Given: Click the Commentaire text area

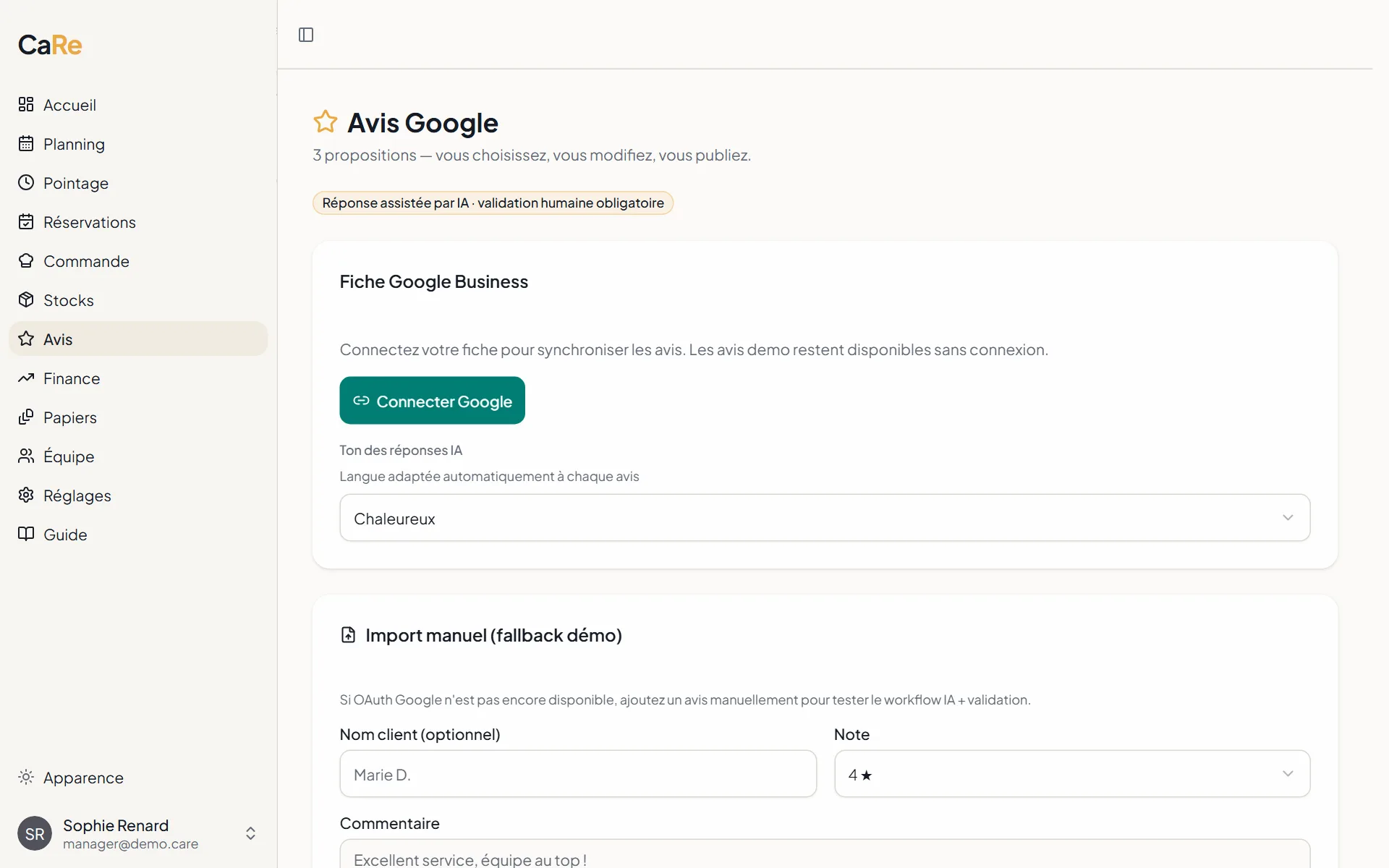Looking at the screenshot, I should pos(825,854).
